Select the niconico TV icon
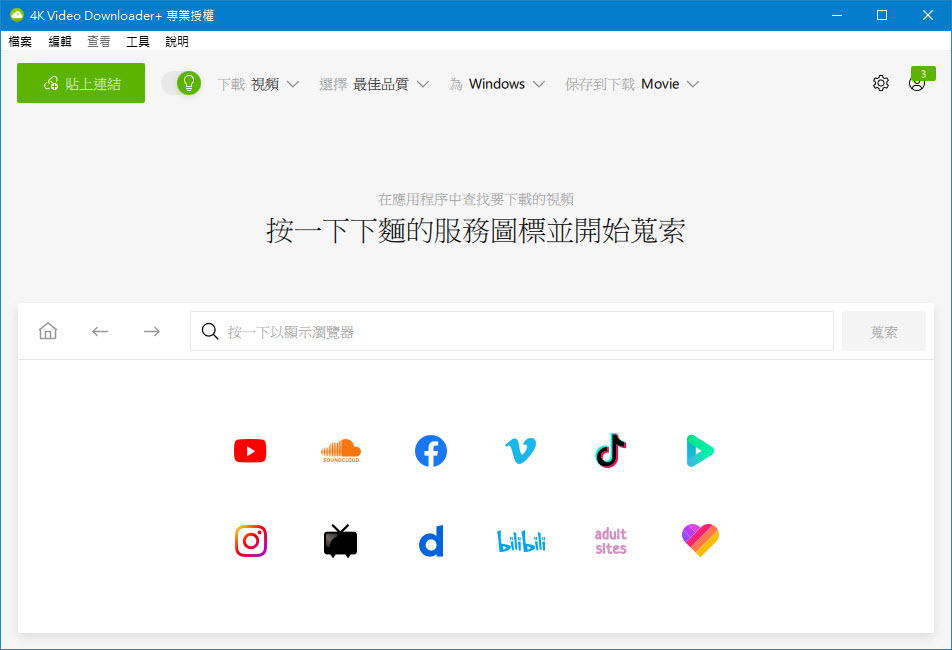Screen dimensions: 952x650 pyautogui.click(x=340, y=540)
